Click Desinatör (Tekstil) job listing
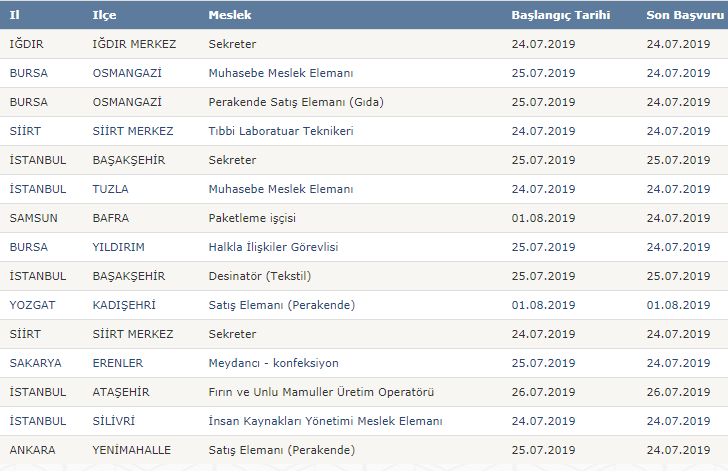 point(260,276)
